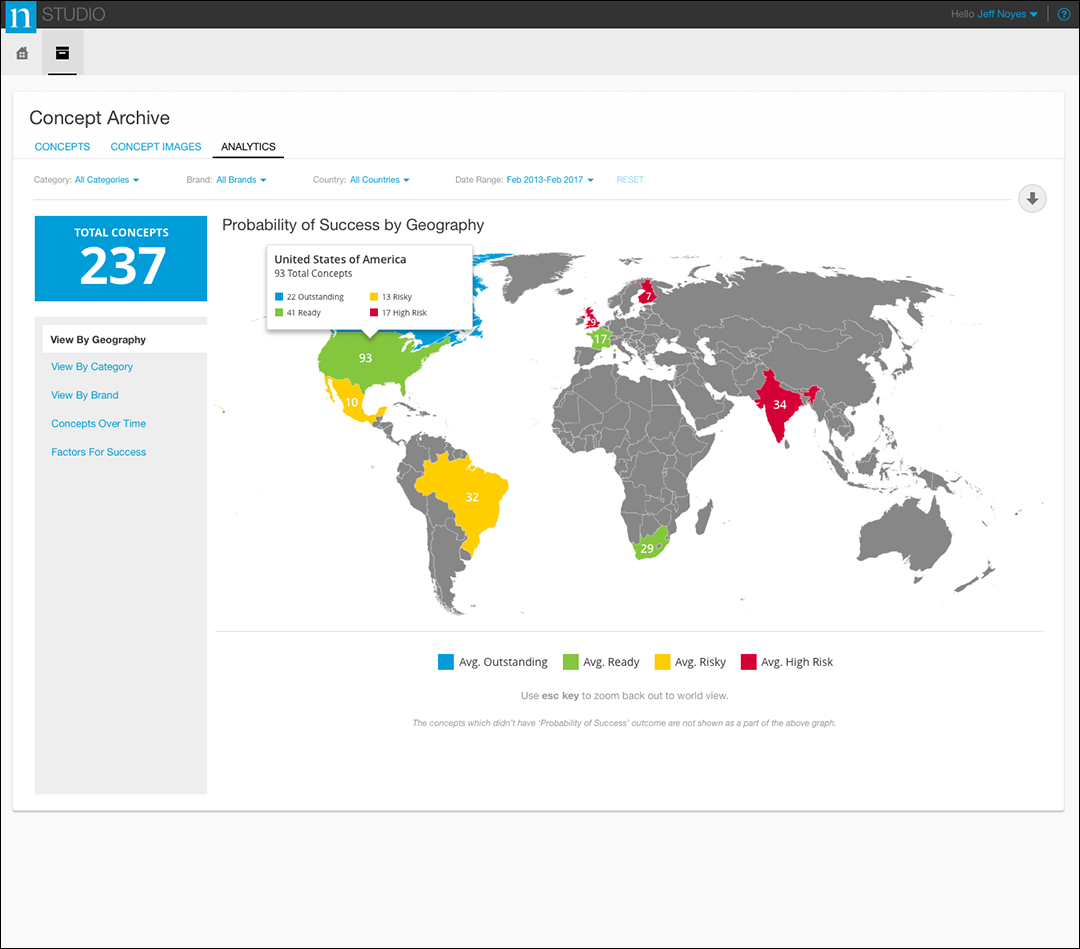Click the Avg. Risky yellow legend swatch
The image size is (1080, 949).
662,662
